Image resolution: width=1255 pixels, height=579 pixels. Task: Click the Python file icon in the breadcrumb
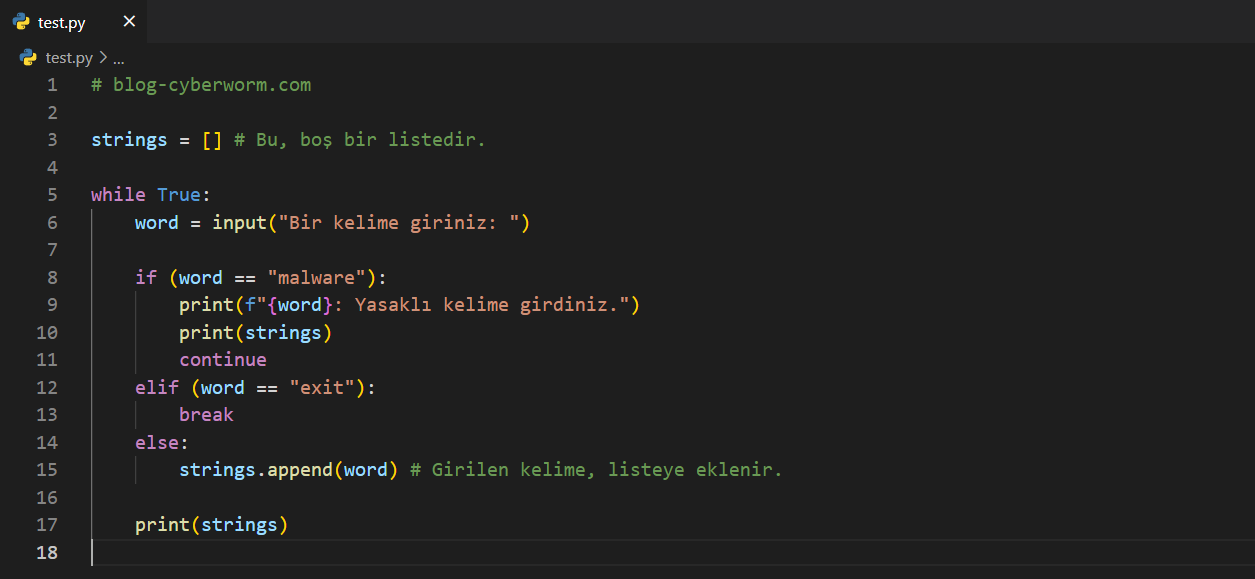click(x=28, y=58)
